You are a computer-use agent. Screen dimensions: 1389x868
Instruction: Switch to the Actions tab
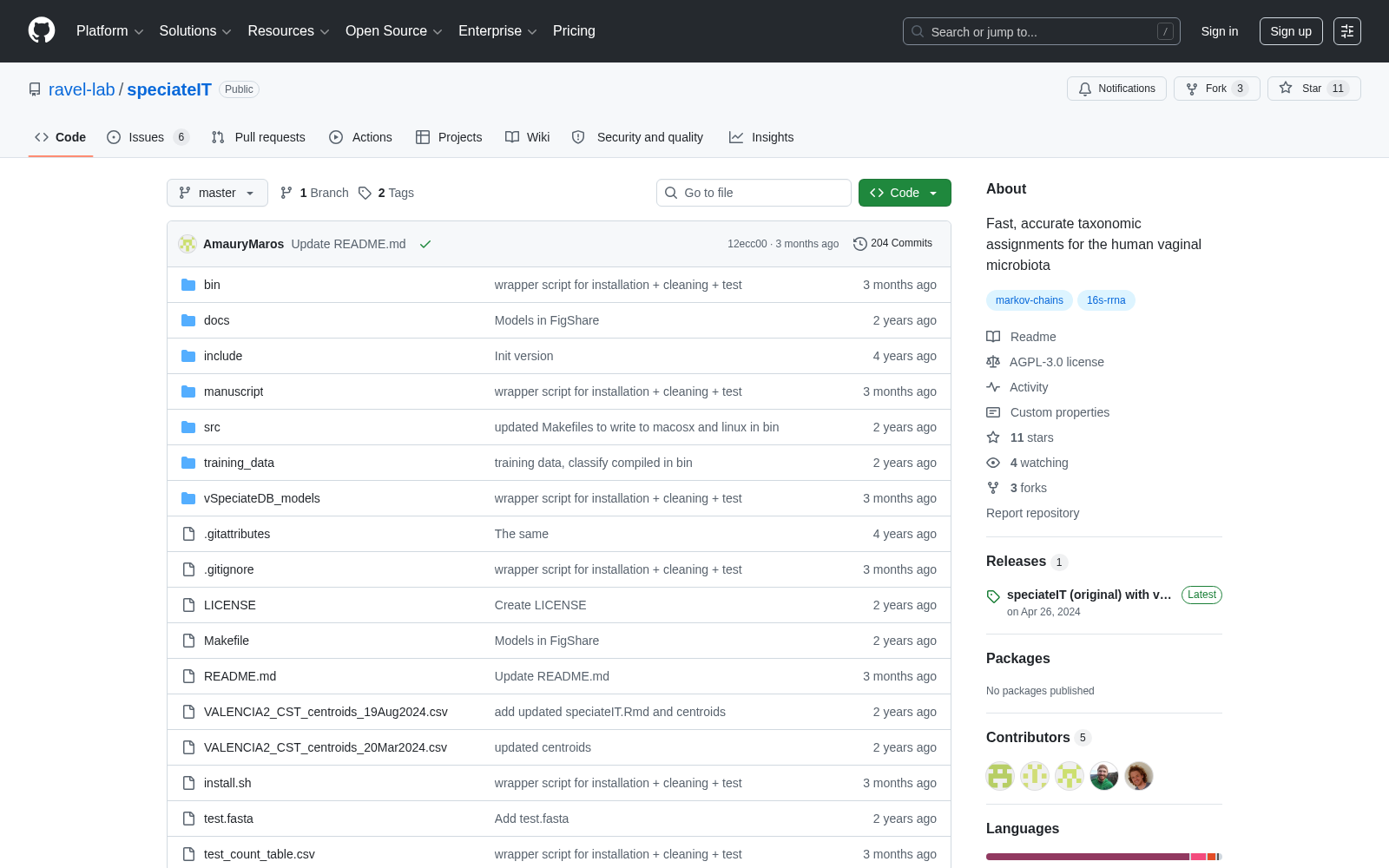click(360, 137)
